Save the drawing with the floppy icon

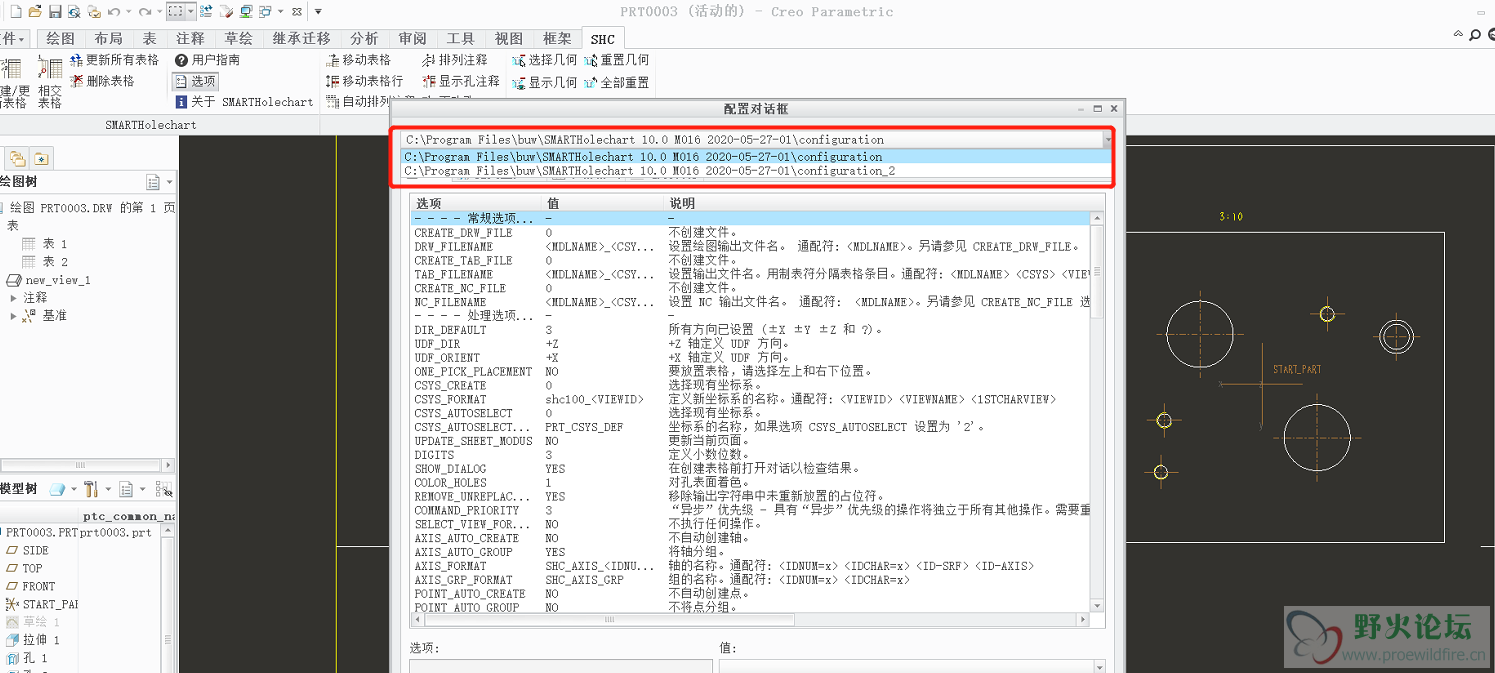55,11
